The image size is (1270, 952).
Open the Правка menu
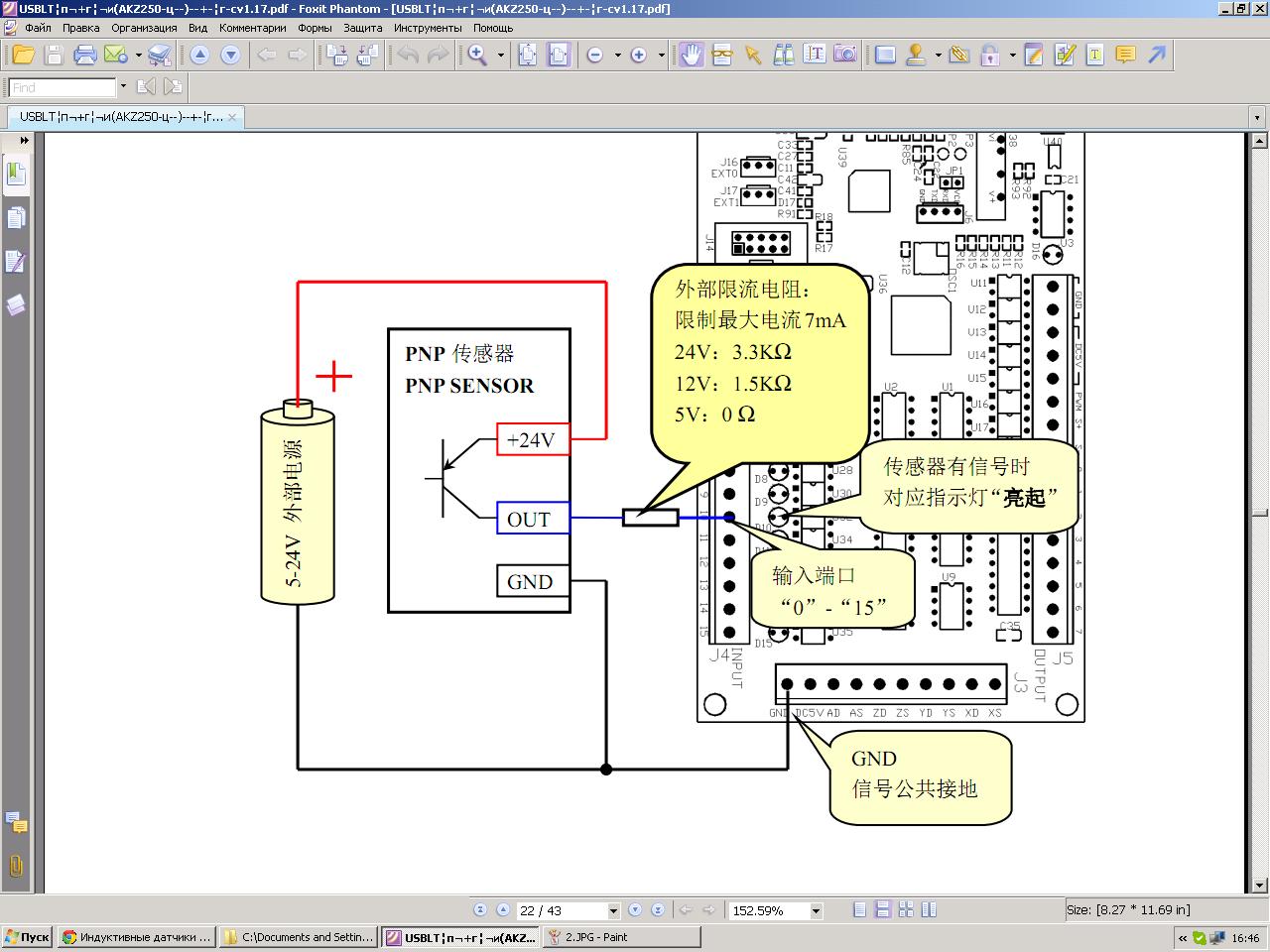(81, 28)
